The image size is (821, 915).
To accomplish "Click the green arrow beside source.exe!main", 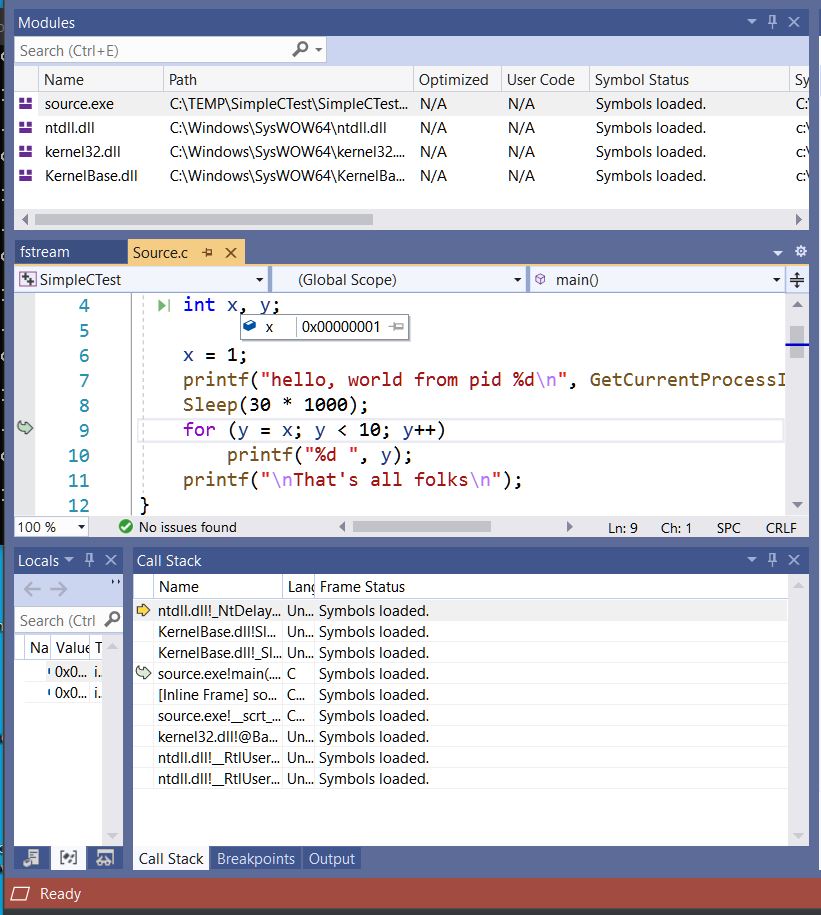I will 143,673.
